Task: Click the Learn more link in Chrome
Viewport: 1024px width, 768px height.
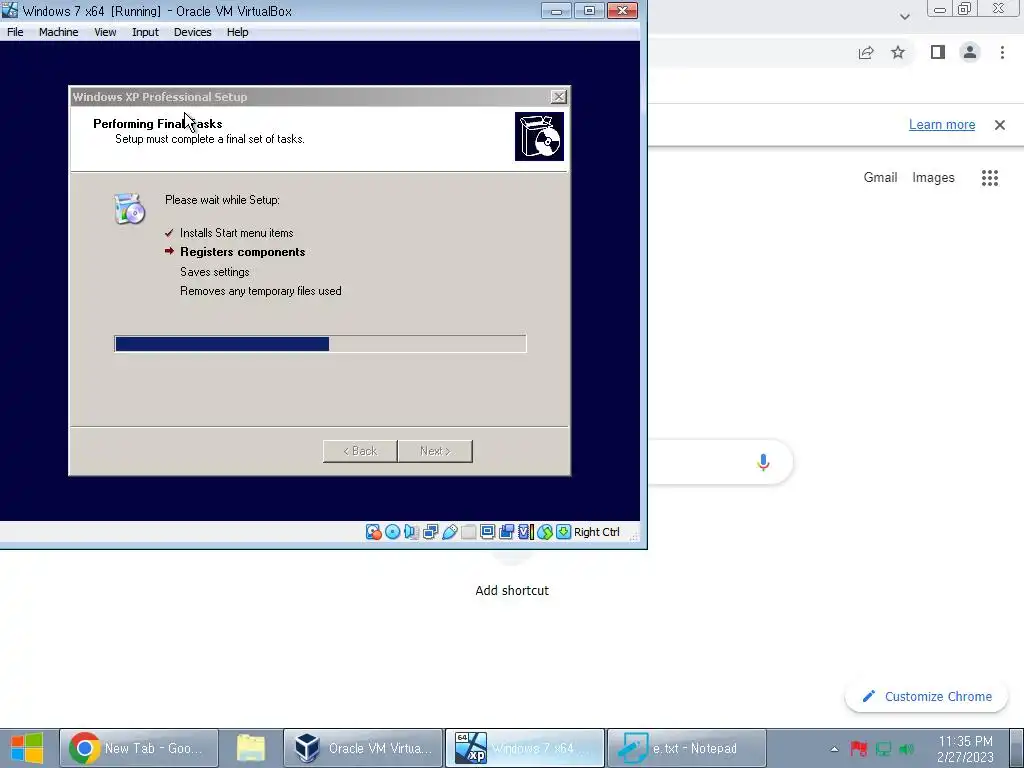Action: tap(942, 125)
